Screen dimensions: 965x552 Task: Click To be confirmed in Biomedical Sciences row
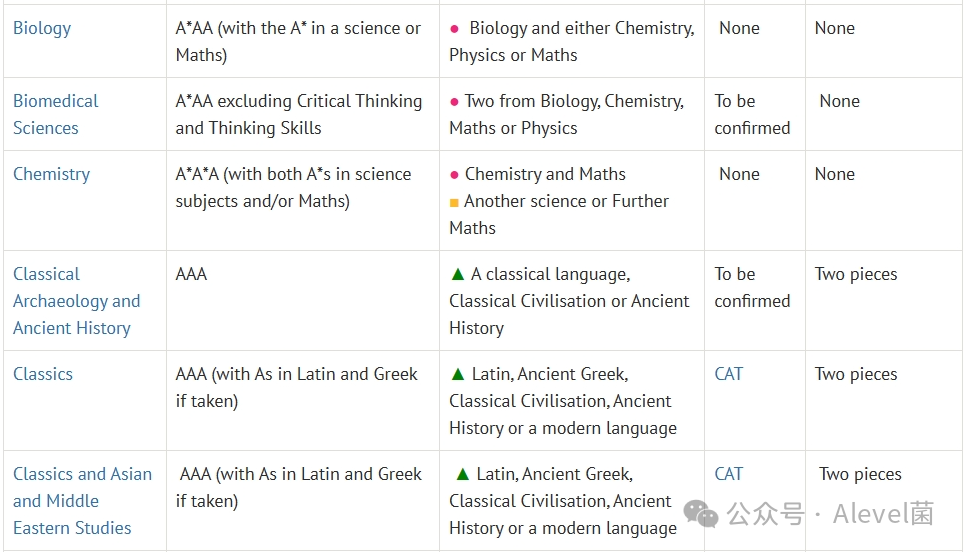(752, 114)
